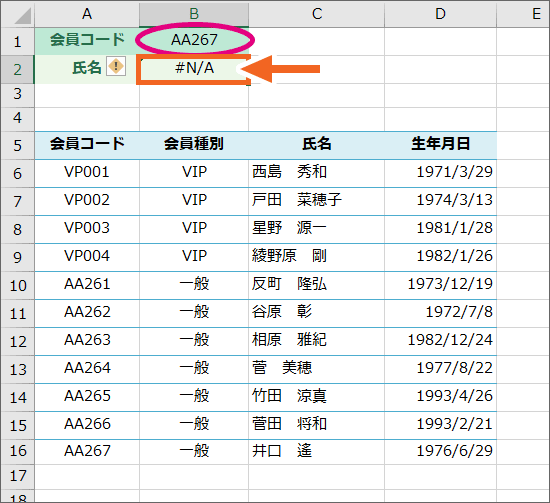Select row 2 header

[18, 69]
